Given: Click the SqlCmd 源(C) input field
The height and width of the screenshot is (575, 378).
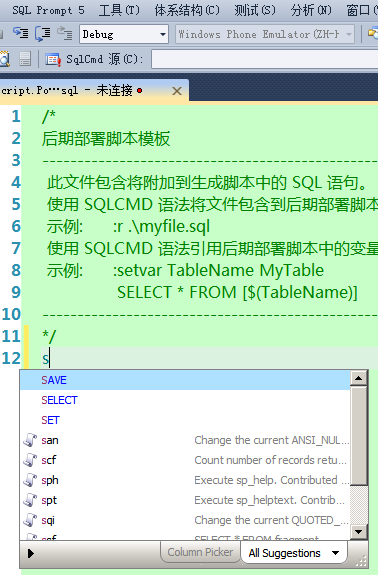Looking at the screenshot, I should coord(265,59).
